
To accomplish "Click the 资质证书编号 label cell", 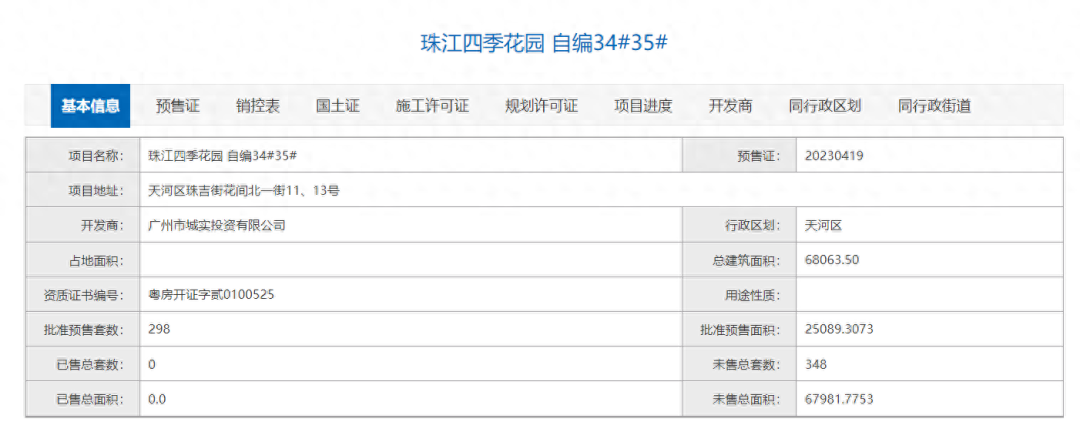I will click(x=83, y=295).
